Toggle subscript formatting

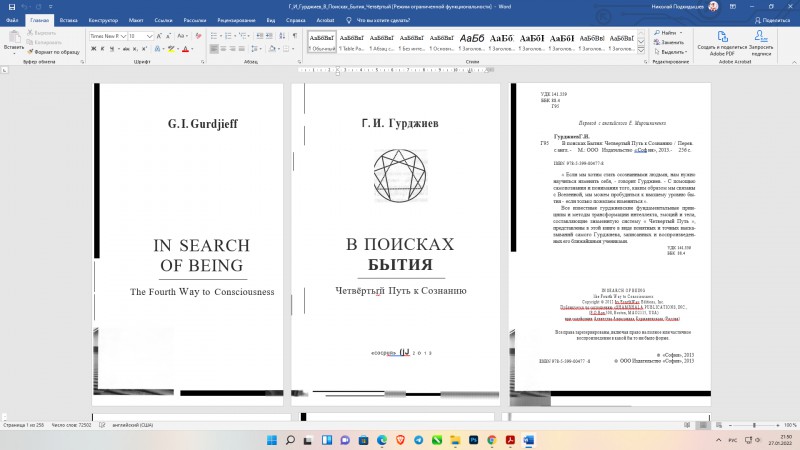coord(135,49)
